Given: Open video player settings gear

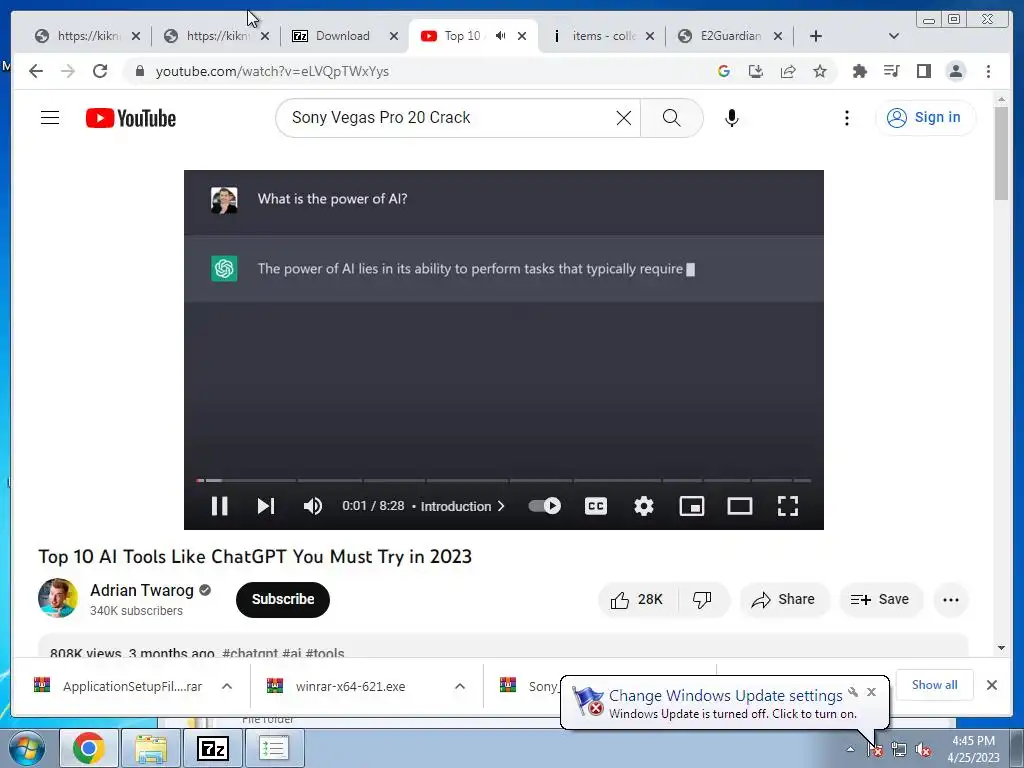Looking at the screenshot, I should (x=644, y=506).
